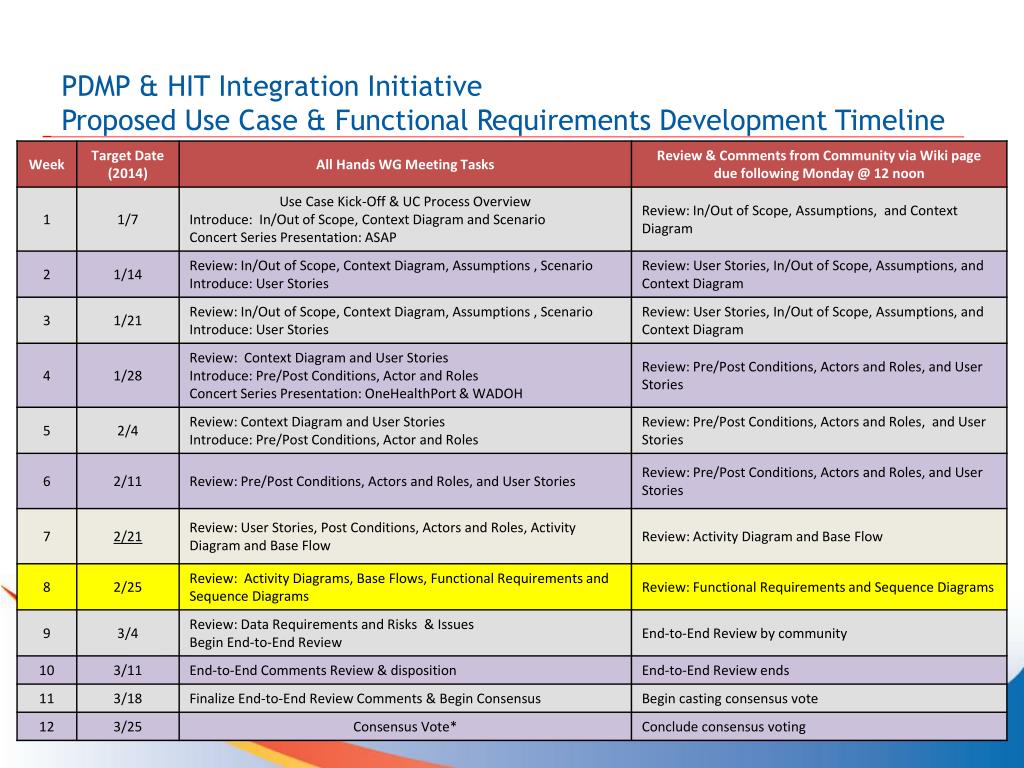Click 'Conclude consensus voting' cell
This screenshot has height=768, width=1024.
[819, 727]
